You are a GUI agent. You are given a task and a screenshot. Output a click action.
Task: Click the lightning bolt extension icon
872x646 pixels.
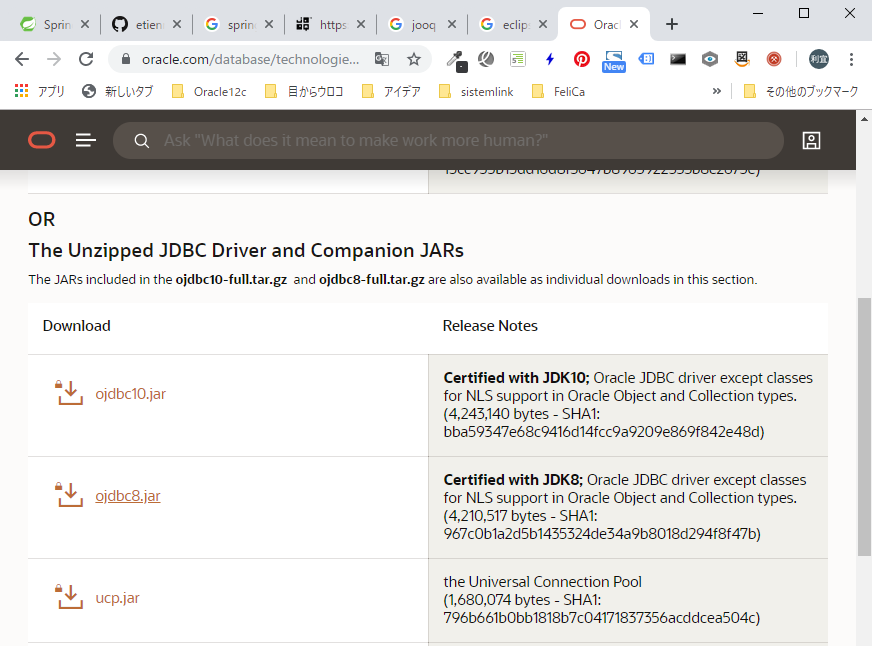pyautogui.click(x=549, y=59)
